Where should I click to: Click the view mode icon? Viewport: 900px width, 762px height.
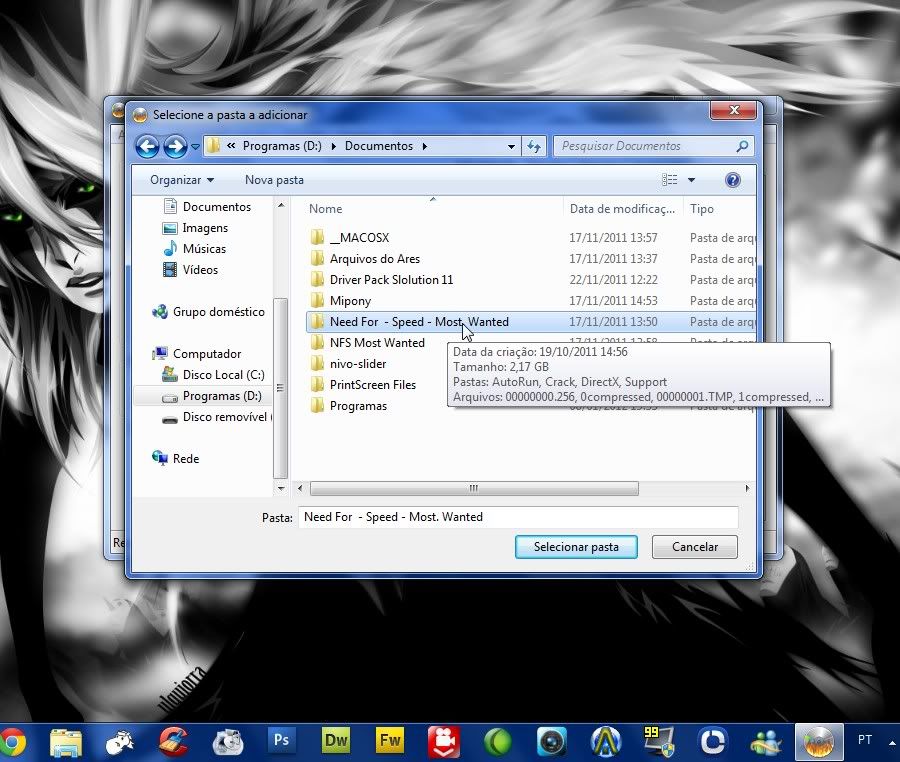(669, 180)
